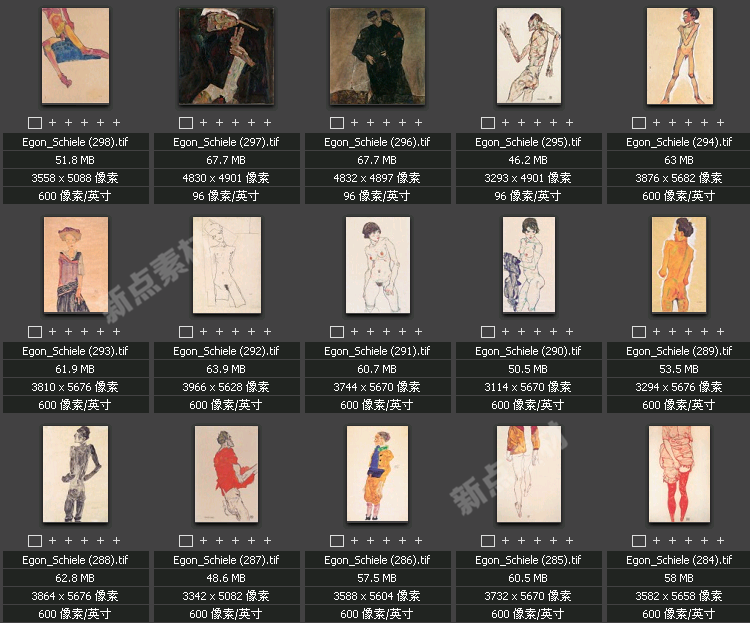Click the 3582 x 5658 像素 dimensions label

(x=679, y=596)
